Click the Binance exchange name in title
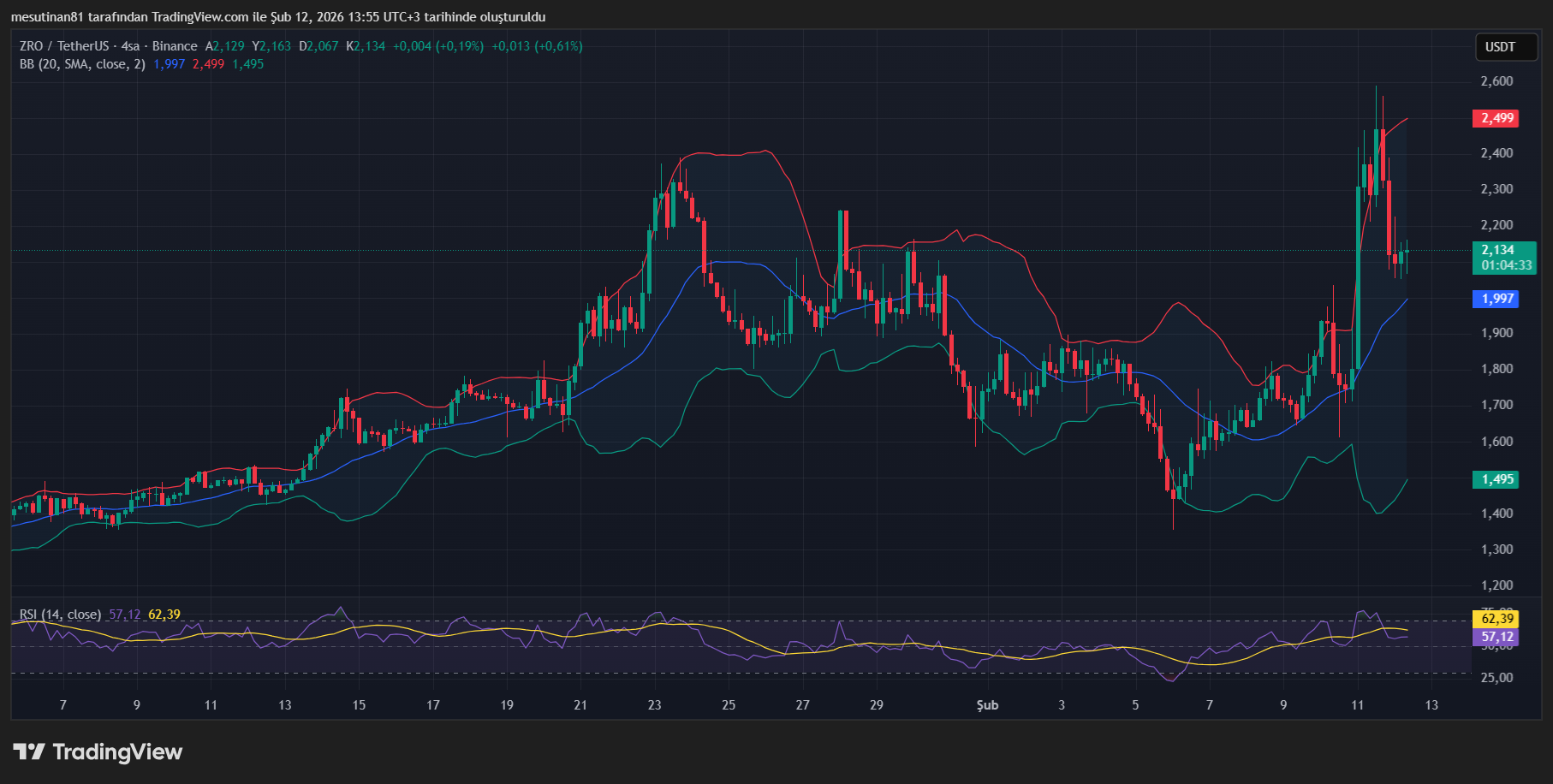Viewport: 1553px width, 784px height. pos(175,46)
